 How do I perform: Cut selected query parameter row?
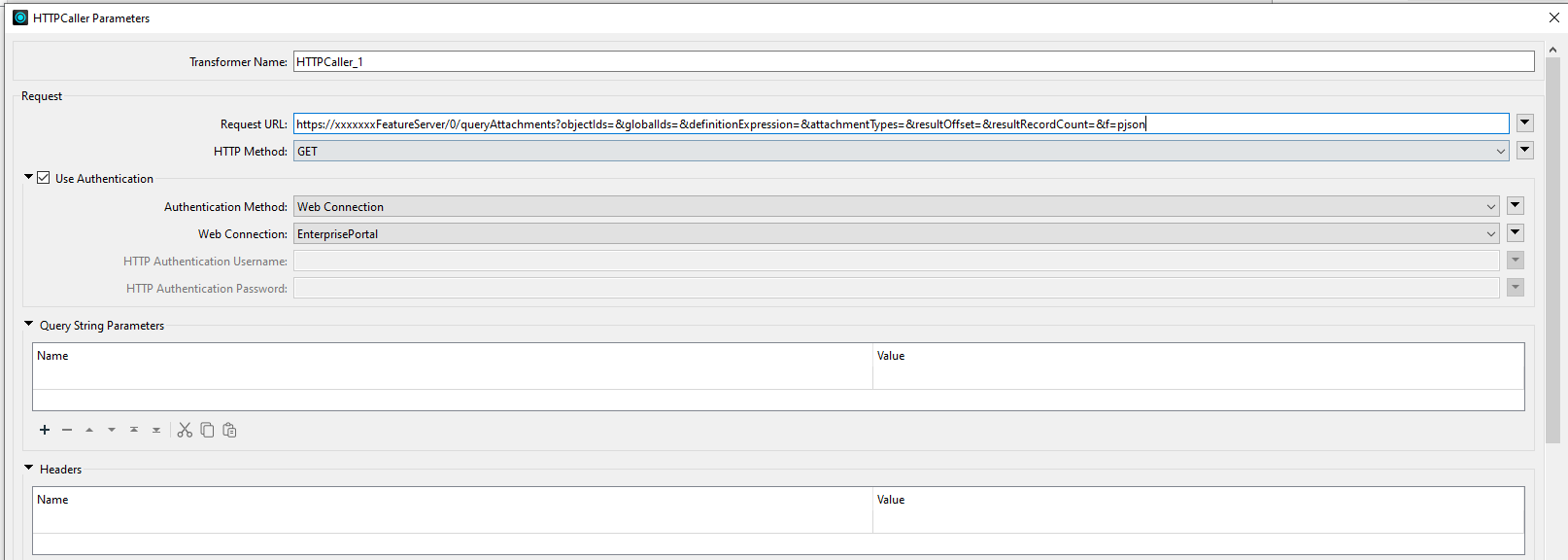coord(185,430)
